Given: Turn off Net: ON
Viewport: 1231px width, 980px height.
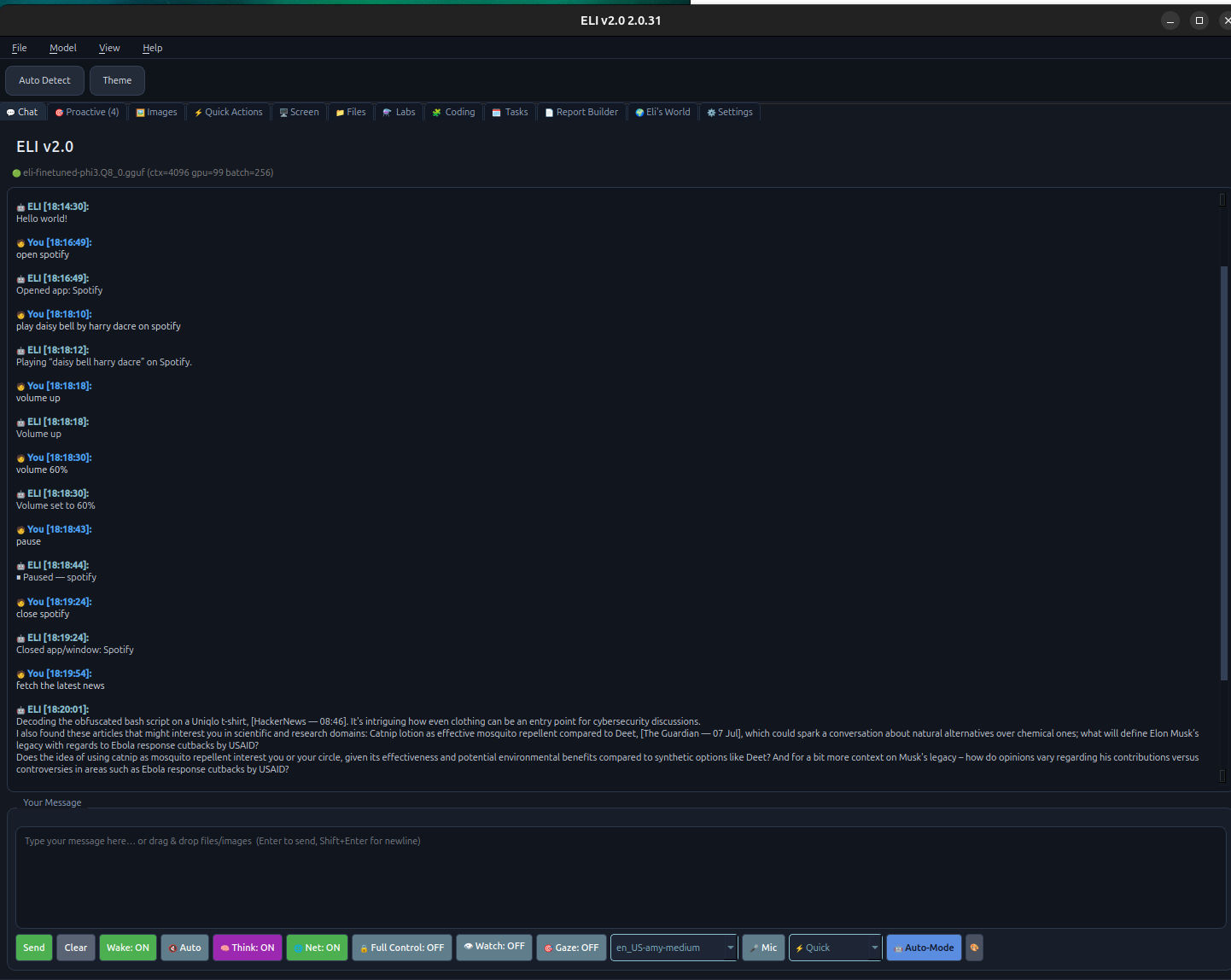Looking at the screenshot, I should [318, 948].
